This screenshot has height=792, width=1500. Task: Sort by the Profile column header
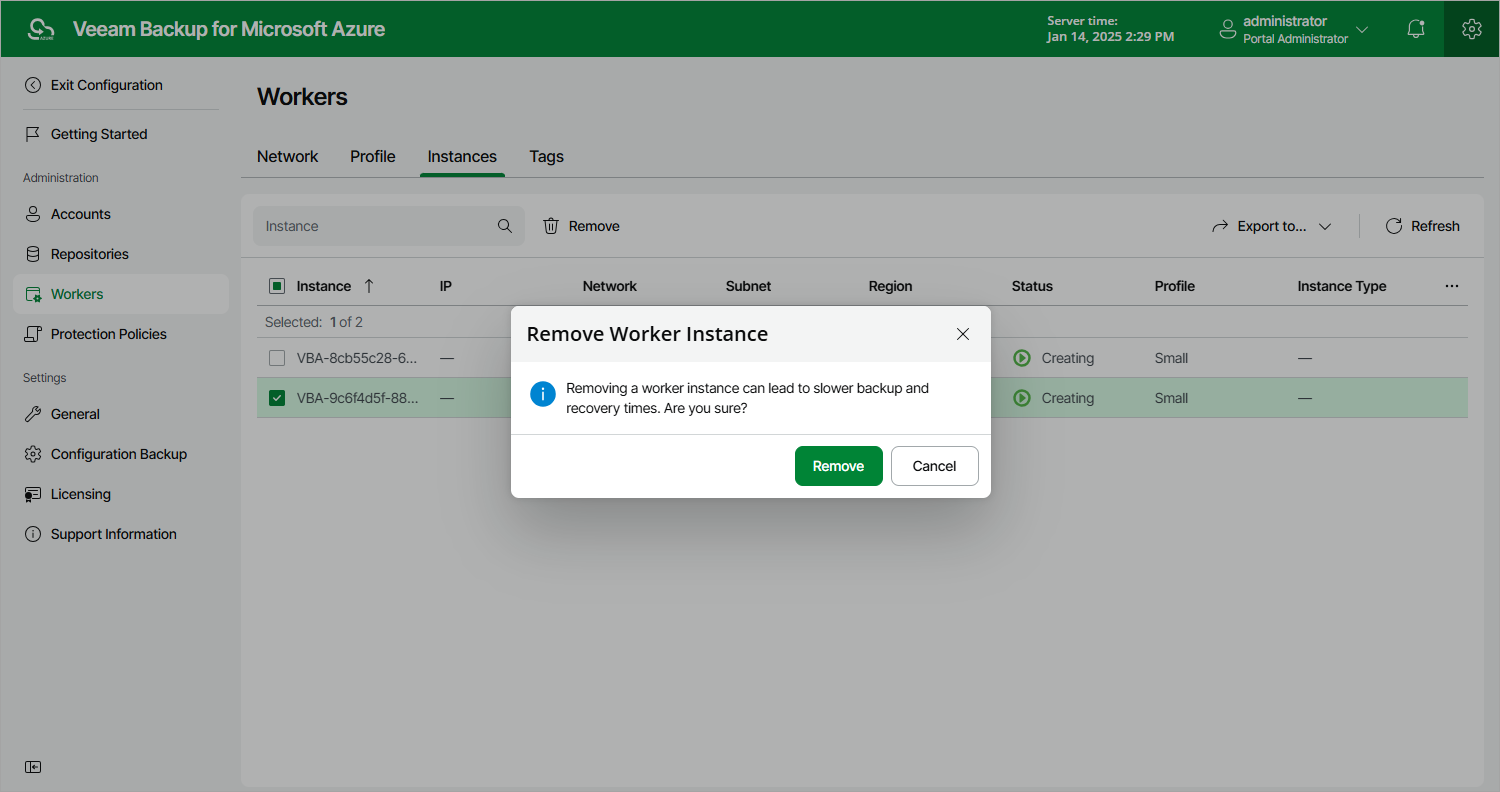pos(1175,286)
